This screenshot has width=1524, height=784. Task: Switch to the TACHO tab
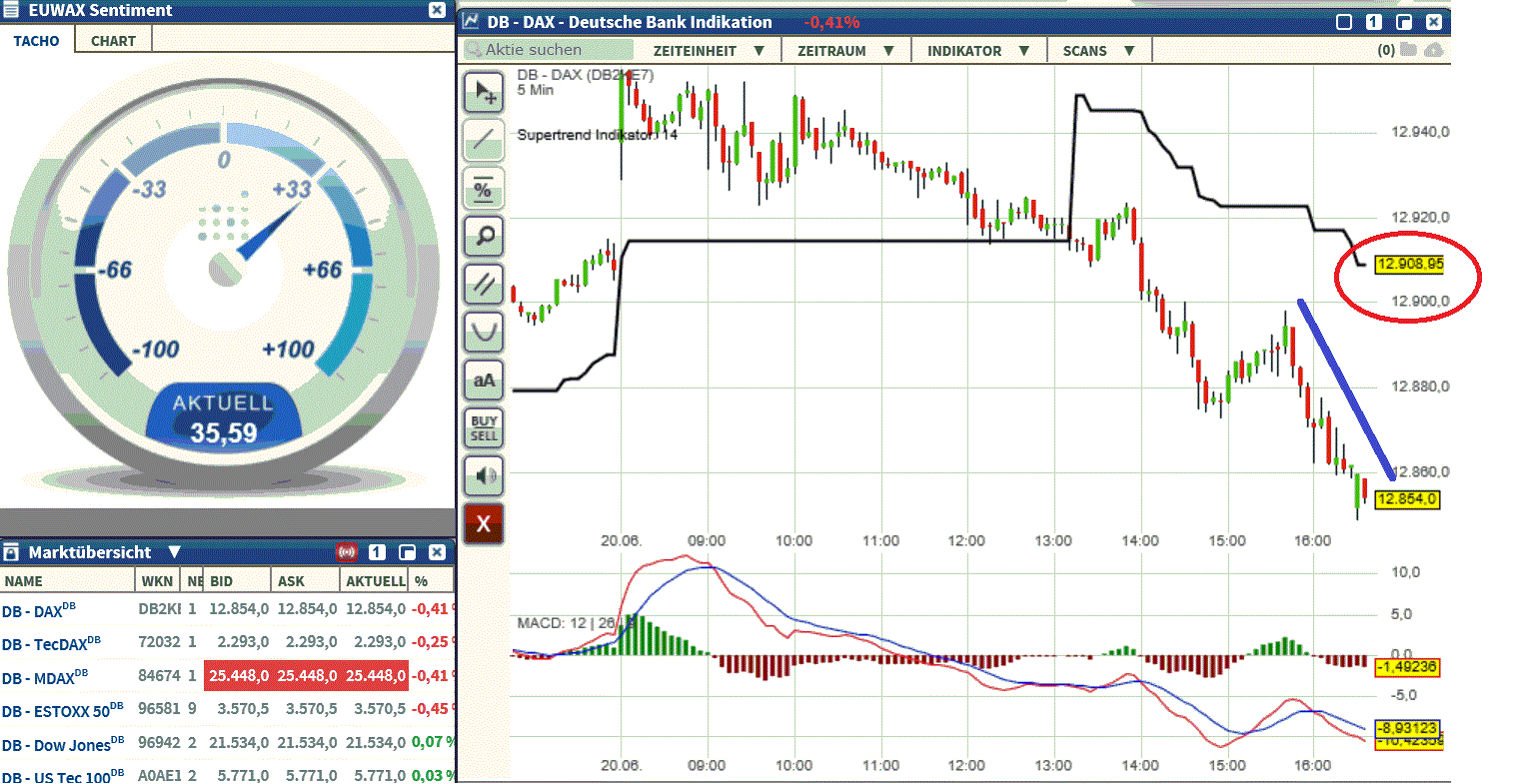click(37, 41)
